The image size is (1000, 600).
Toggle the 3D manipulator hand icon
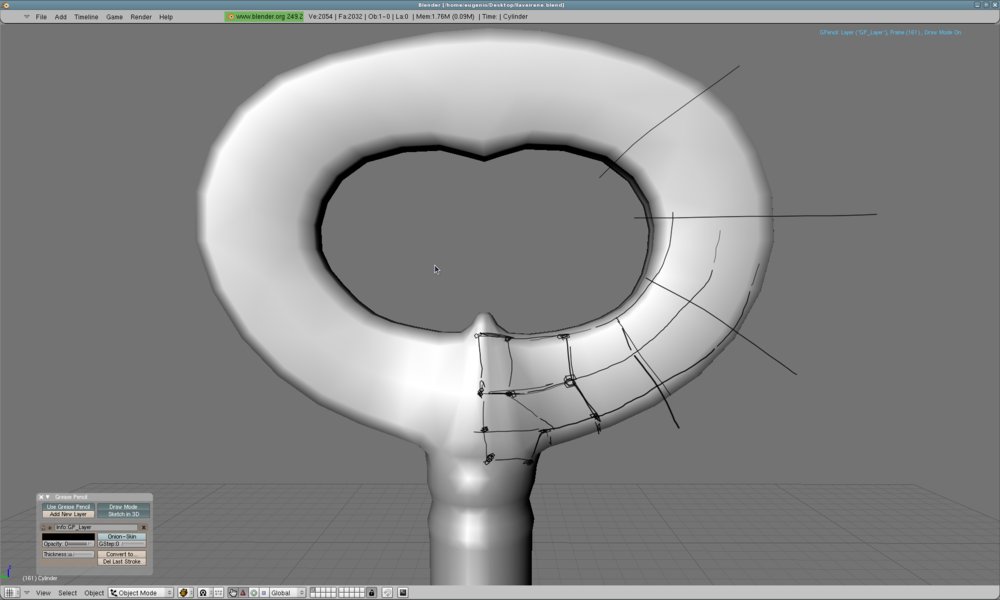click(x=233, y=592)
